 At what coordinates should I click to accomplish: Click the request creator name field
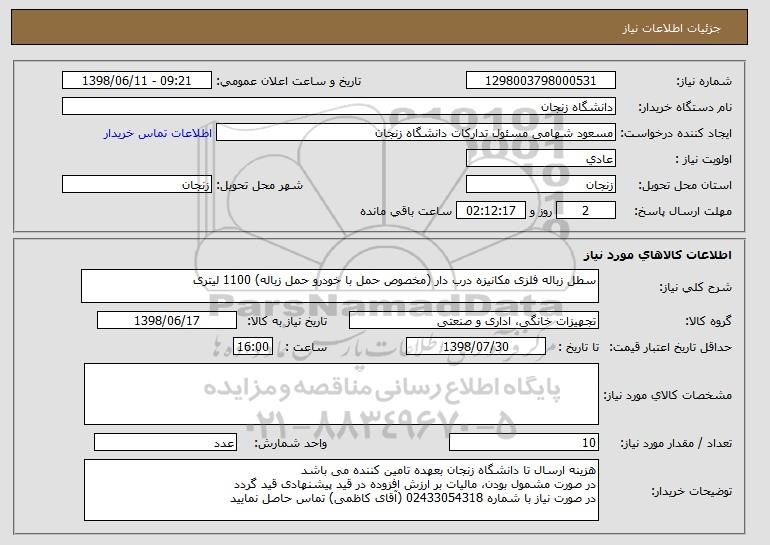pos(416,133)
